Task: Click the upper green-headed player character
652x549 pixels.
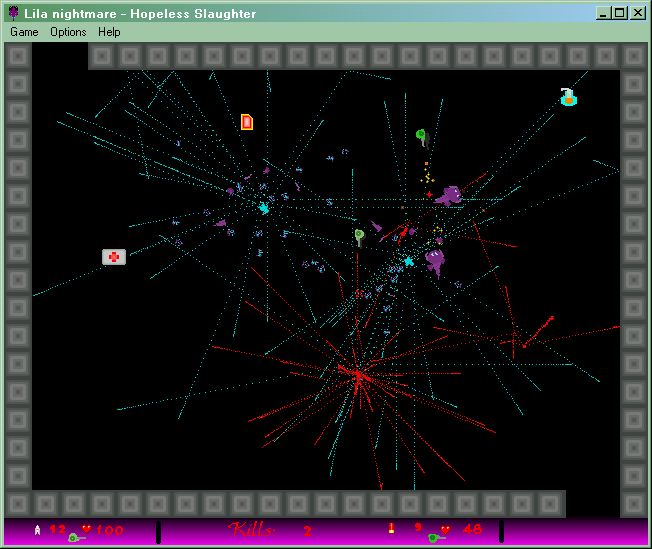Action: pyautogui.click(x=422, y=135)
